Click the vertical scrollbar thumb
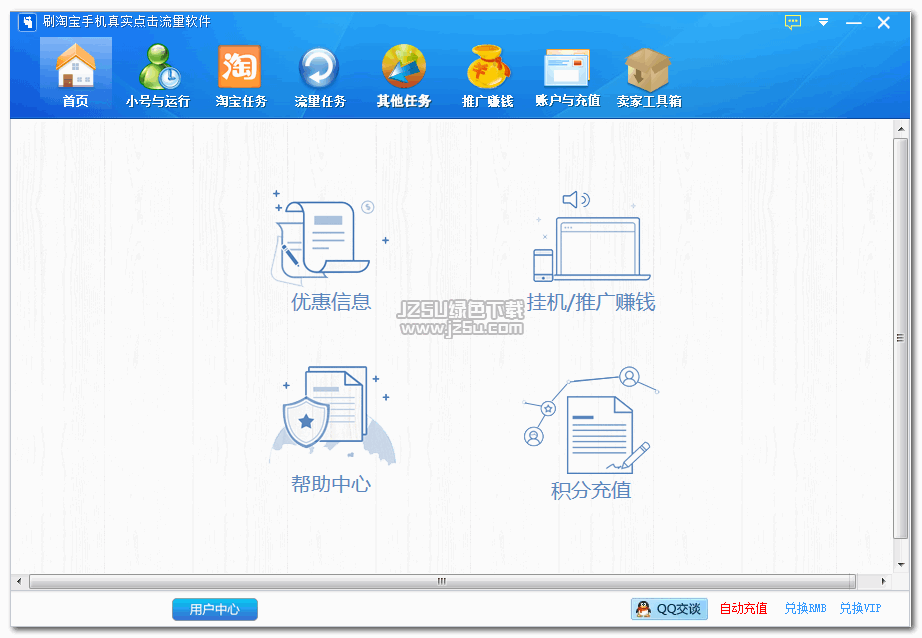 (900, 338)
